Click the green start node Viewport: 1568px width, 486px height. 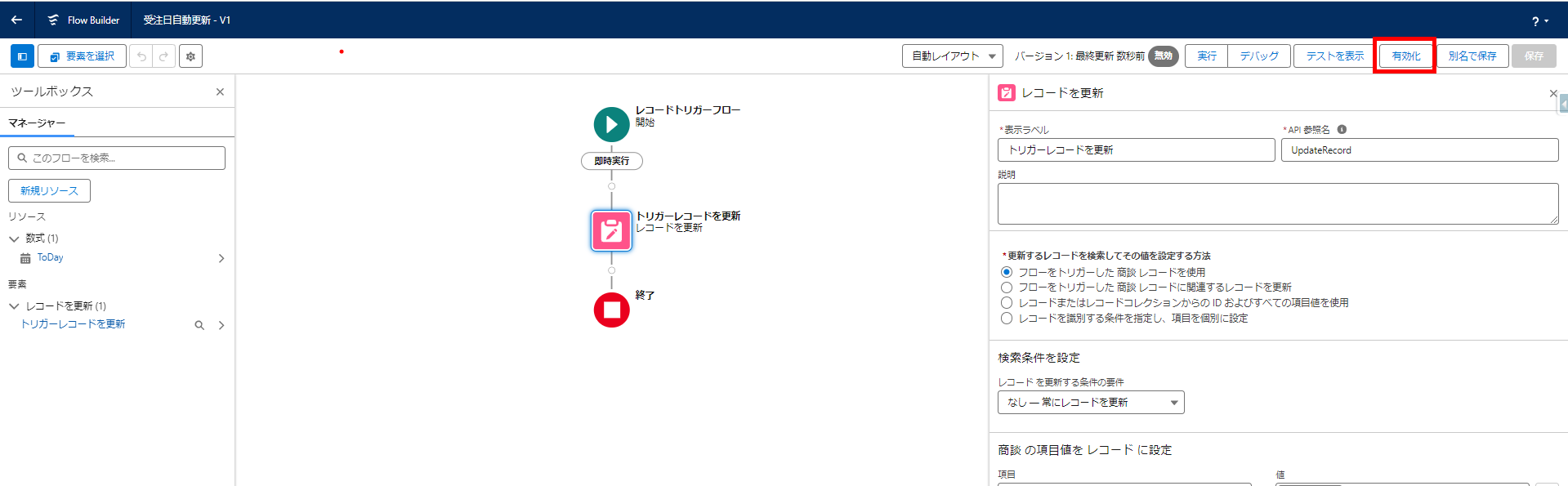(611, 125)
